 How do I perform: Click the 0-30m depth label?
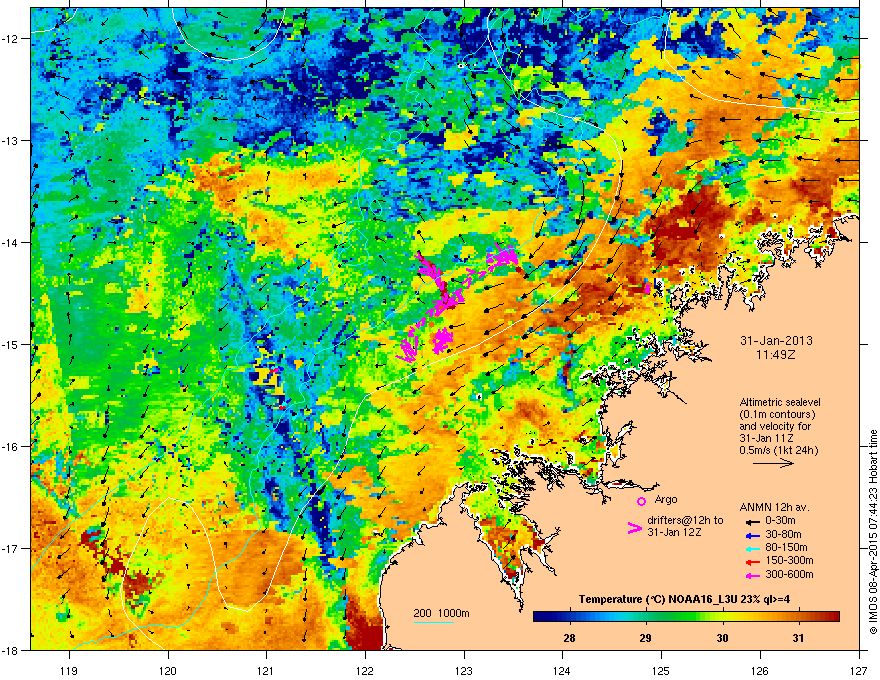pos(780,521)
